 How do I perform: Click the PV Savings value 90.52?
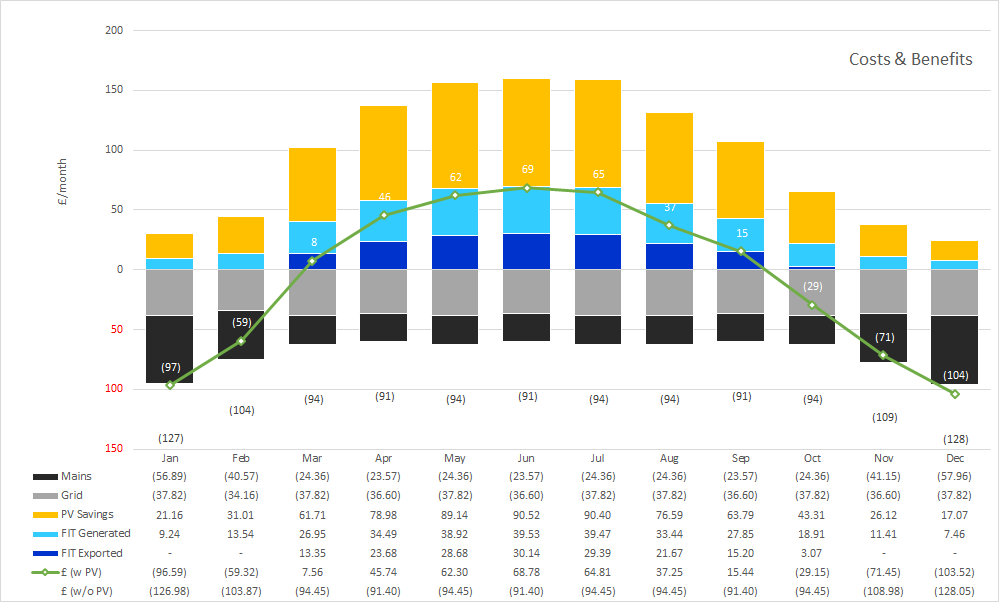coord(526,515)
